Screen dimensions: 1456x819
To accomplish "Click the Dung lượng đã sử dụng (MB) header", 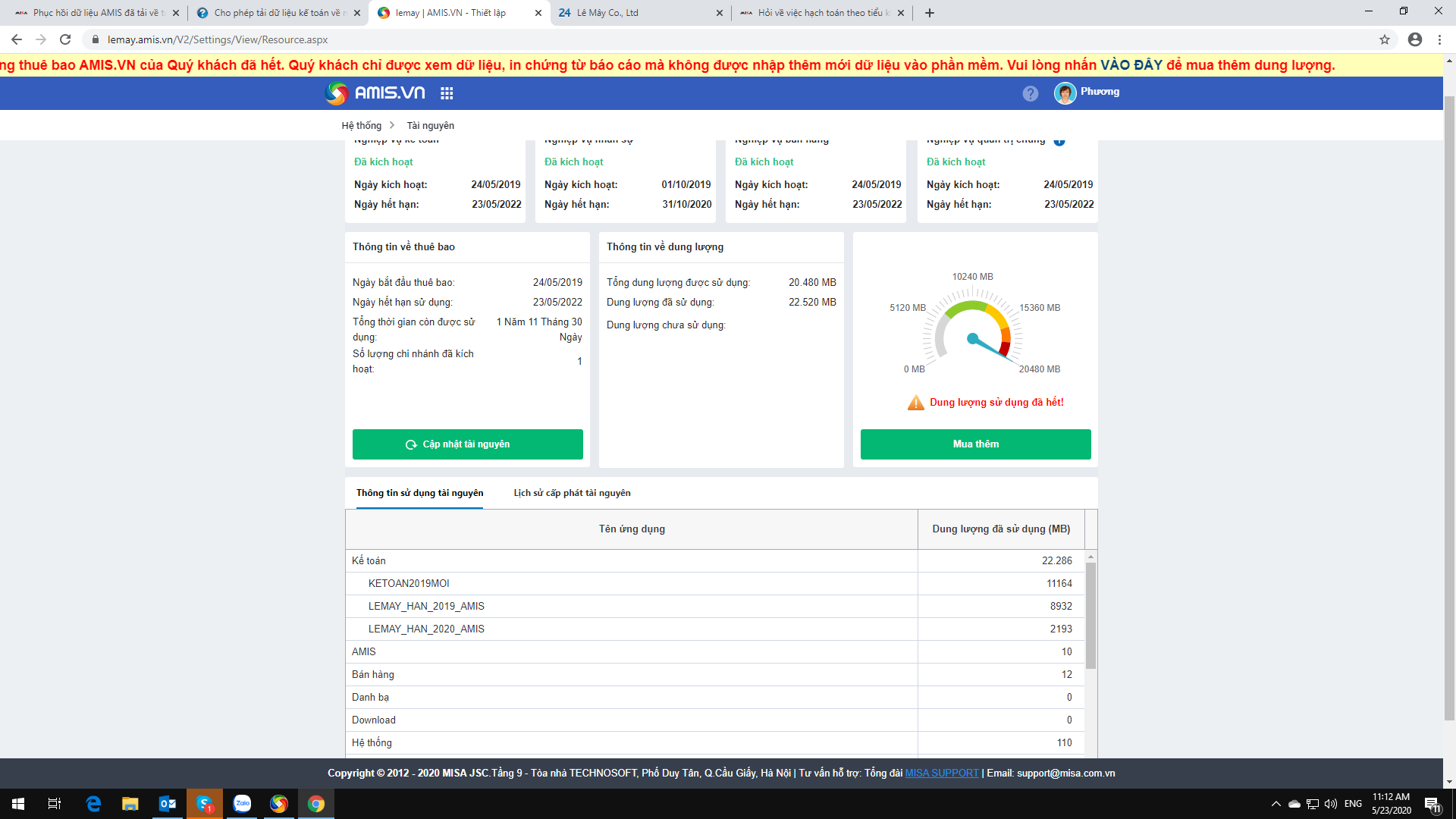I will (1001, 529).
